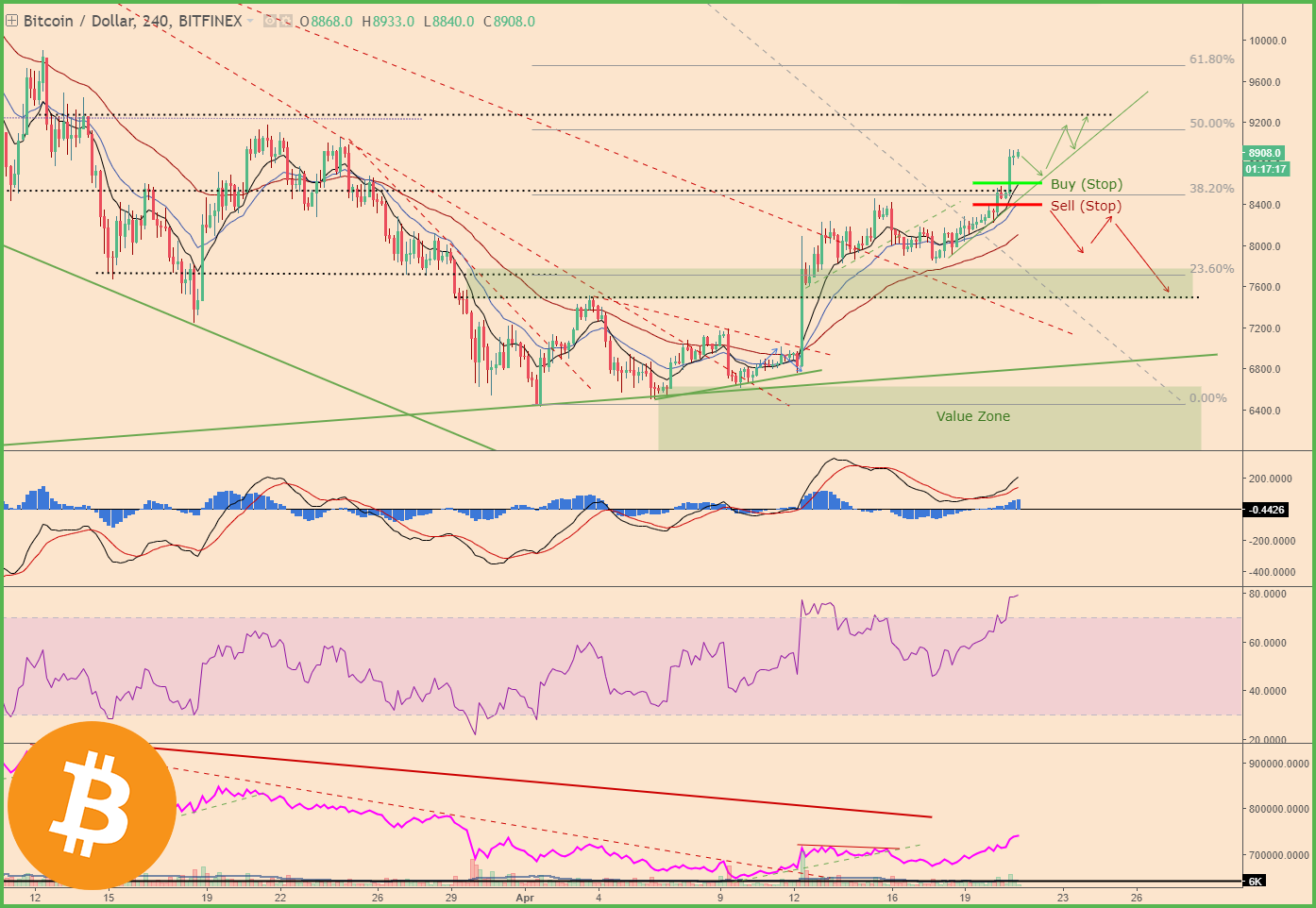Click the bar countdown timer 01:17:17

1265,169
